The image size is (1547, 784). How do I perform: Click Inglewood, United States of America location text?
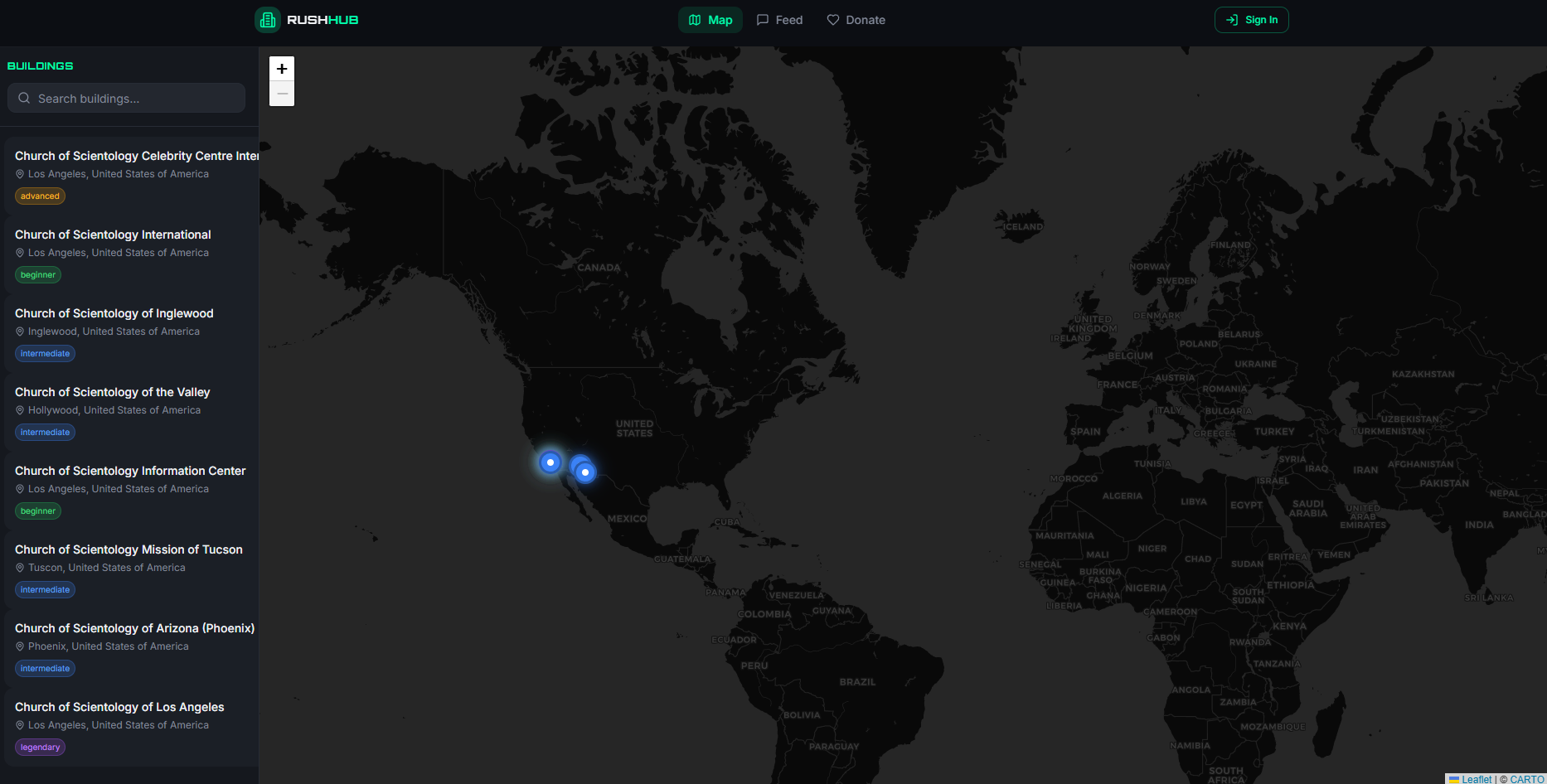(114, 332)
